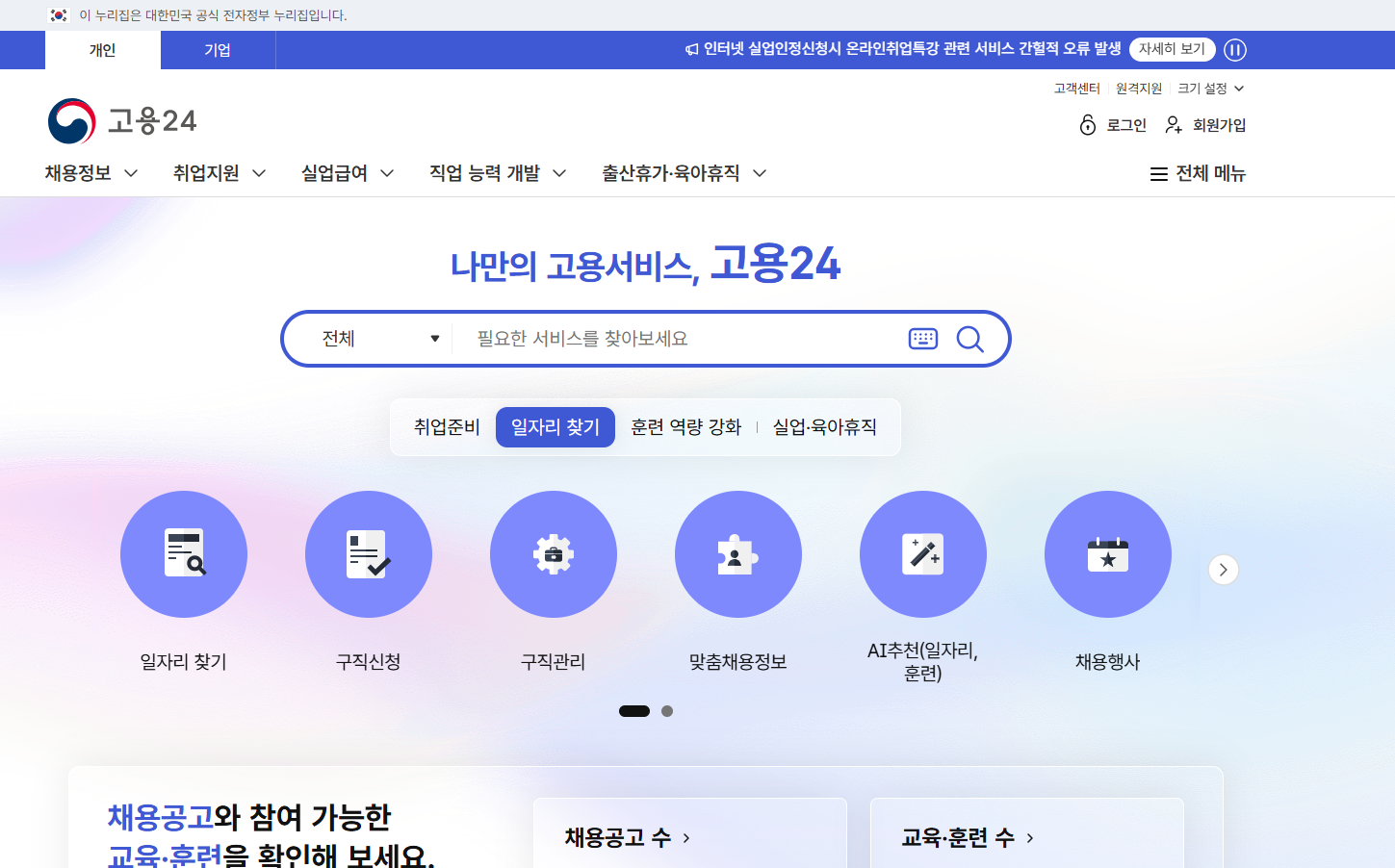Open the 원격지원 link
Viewport: 1395px width, 868px height.
point(1139,89)
